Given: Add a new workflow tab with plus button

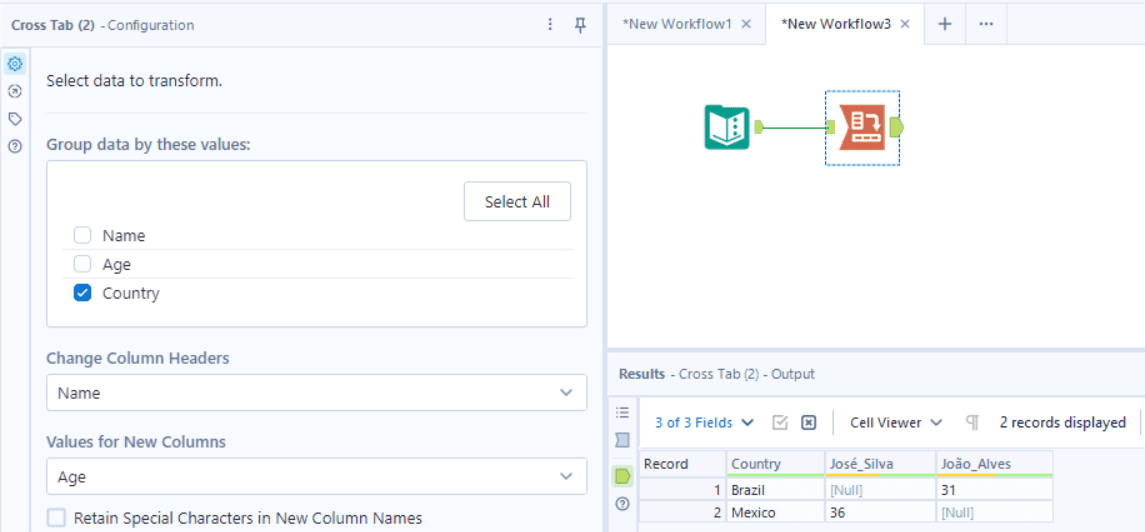Looking at the screenshot, I should (x=944, y=24).
